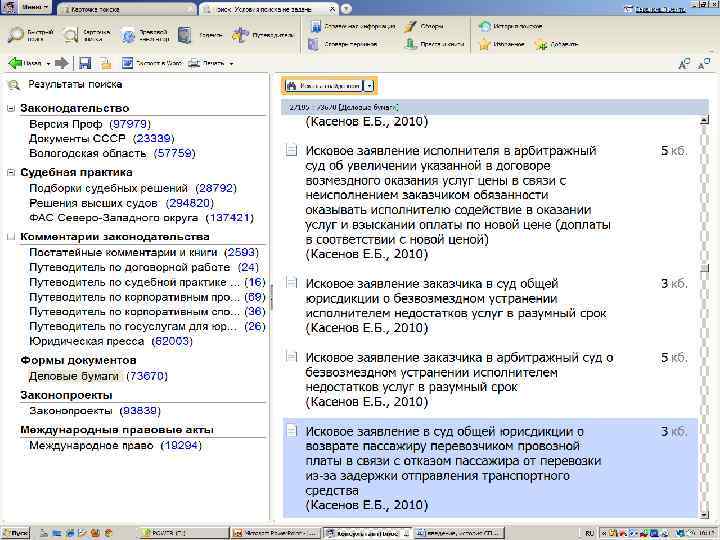Select Деловые бумаги (73670)

98,376
